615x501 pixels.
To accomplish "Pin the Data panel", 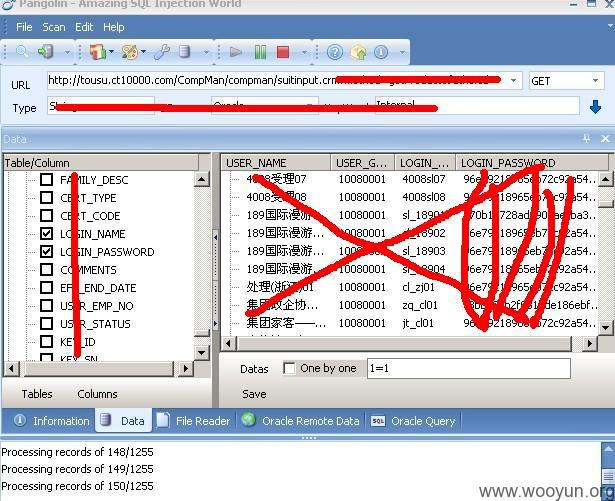I will coord(586,138).
